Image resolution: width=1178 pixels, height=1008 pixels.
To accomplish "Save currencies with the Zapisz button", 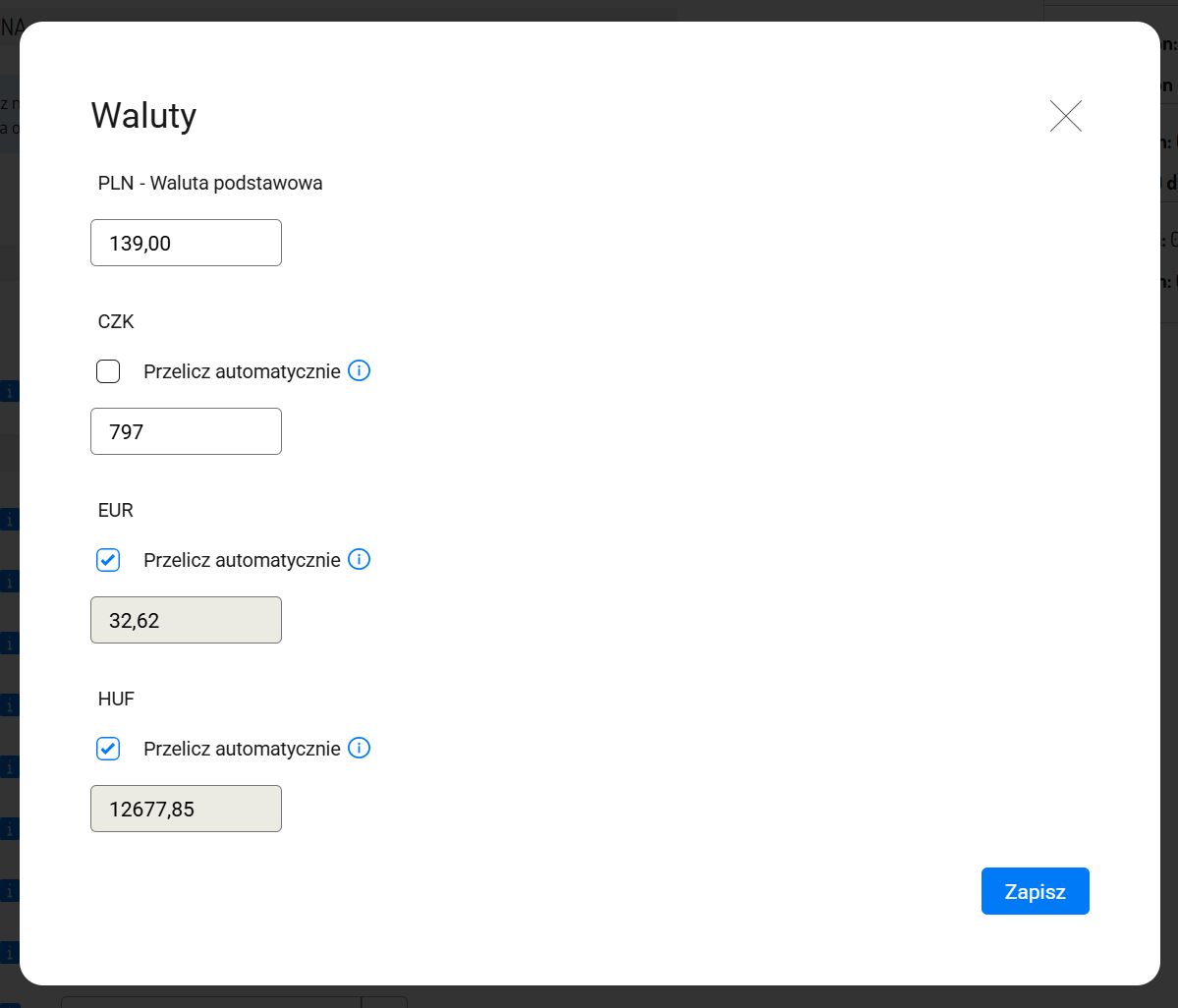I will point(1035,891).
